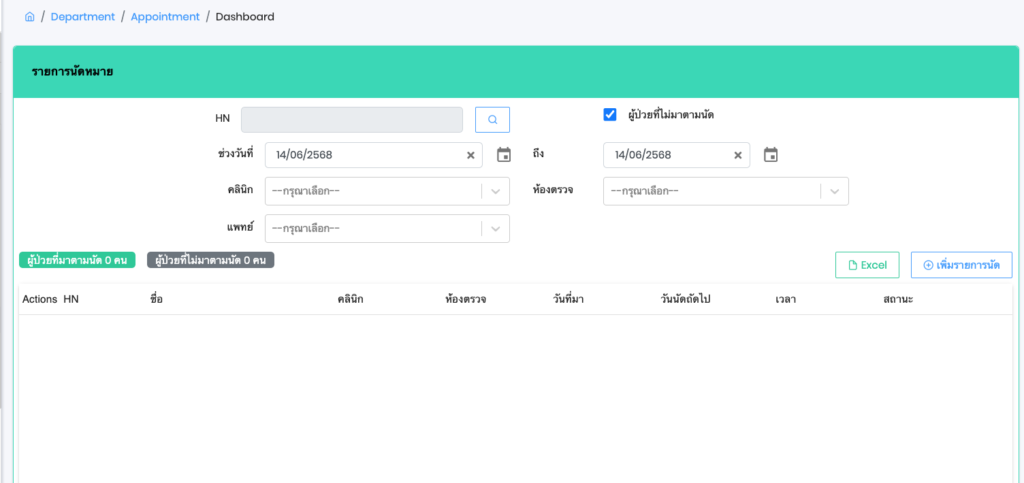Click เพิ่มรายการนัด button
The width and height of the screenshot is (1024, 483).
[961, 265]
